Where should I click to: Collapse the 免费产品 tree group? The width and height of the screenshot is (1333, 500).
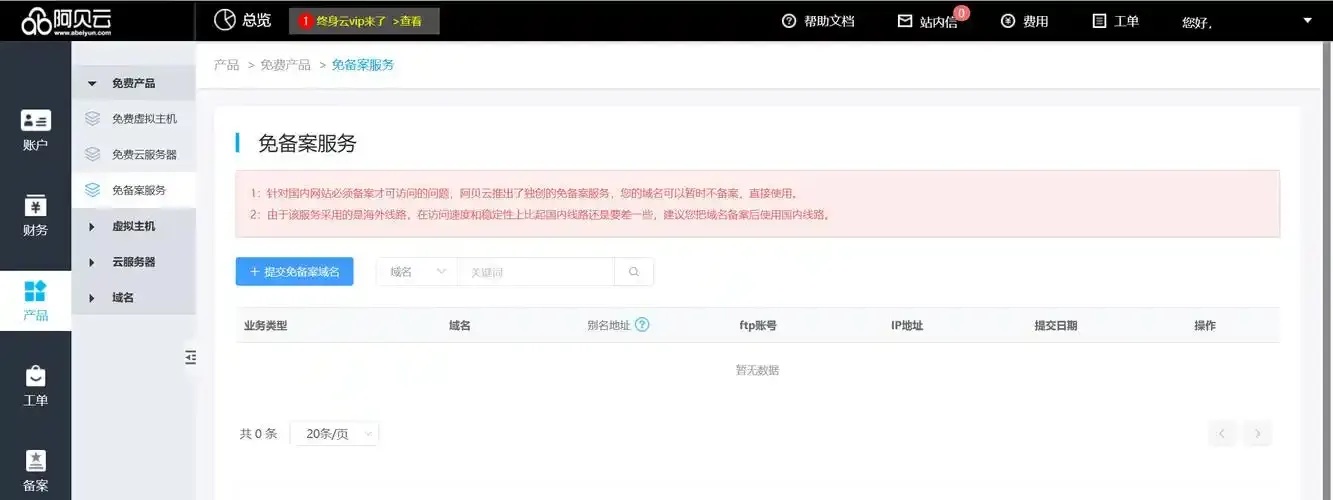[x=133, y=83]
